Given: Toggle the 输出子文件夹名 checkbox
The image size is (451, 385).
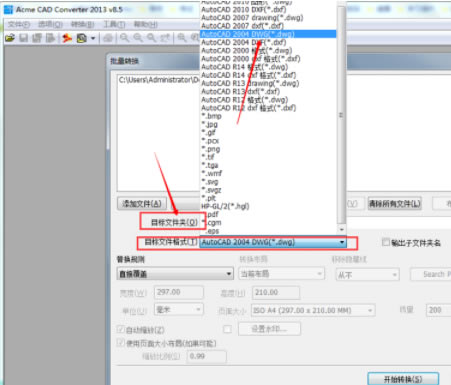Looking at the screenshot, I should pyautogui.click(x=386, y=242).
